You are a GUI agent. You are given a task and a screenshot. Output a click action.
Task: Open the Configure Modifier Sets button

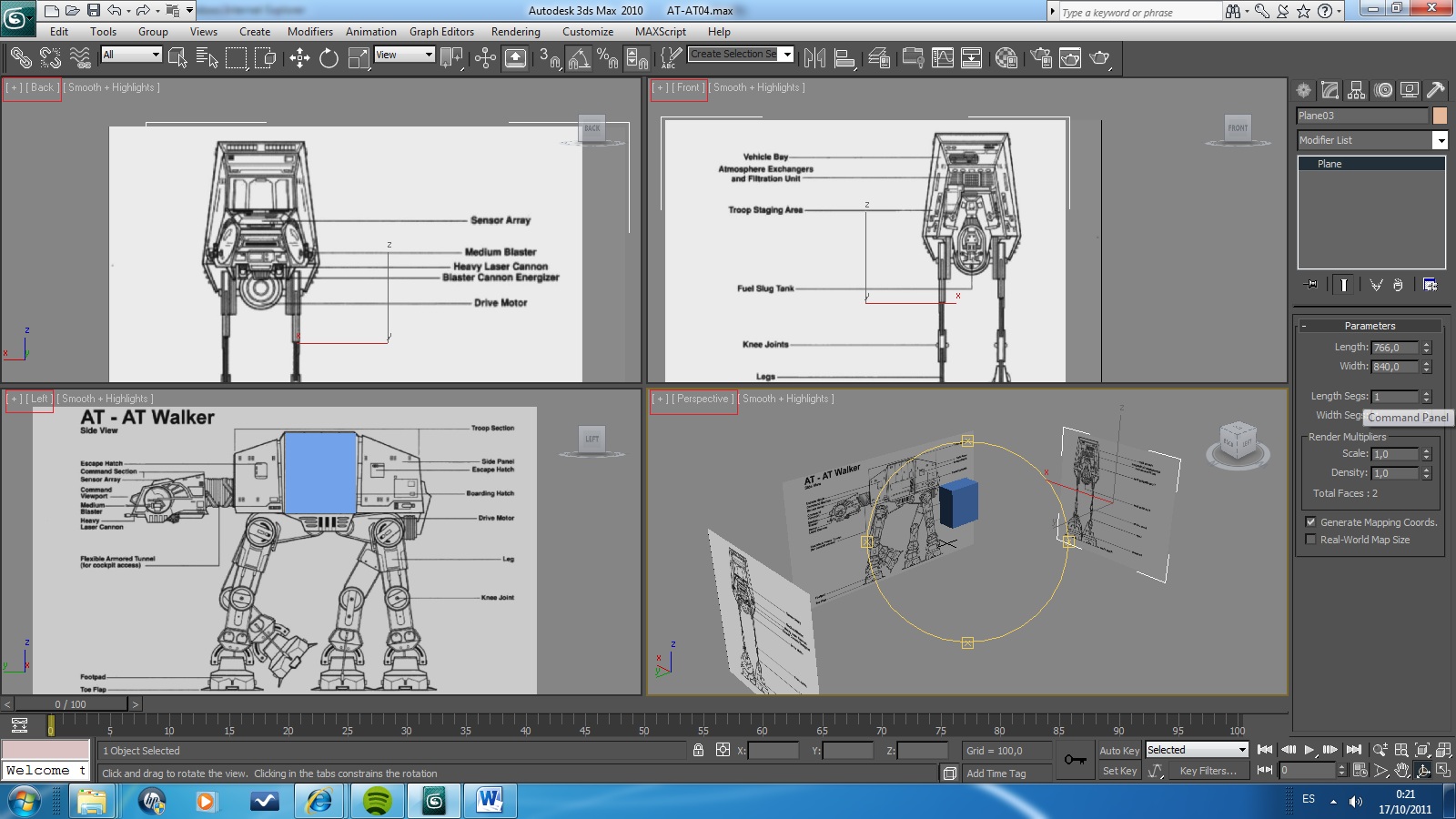pos(1430,285)
